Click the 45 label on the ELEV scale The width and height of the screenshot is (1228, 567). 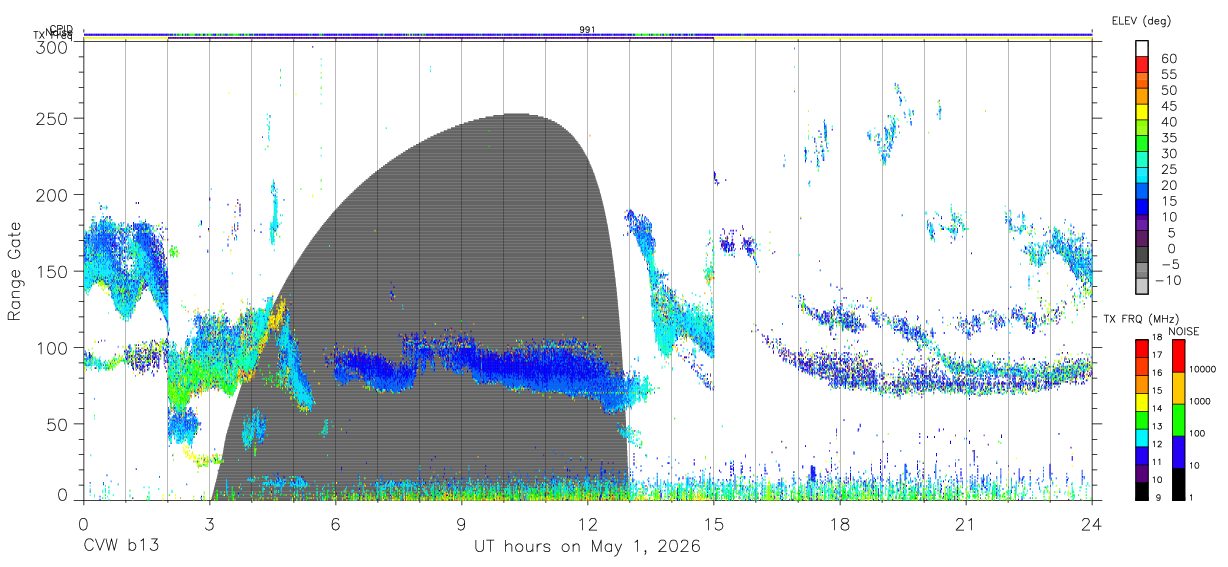[x=1169, y=106]
